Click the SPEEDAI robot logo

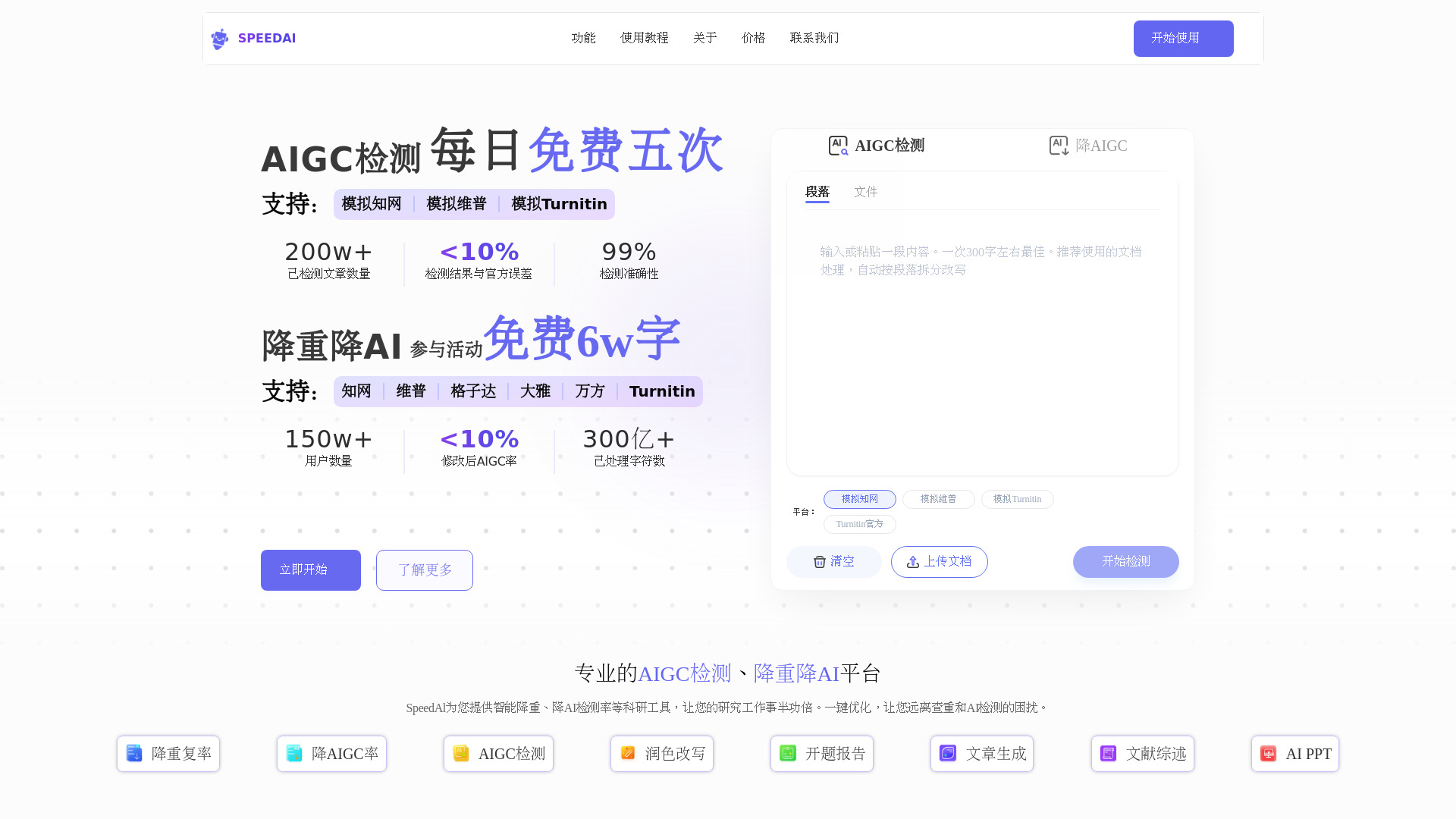coord(219,39)
